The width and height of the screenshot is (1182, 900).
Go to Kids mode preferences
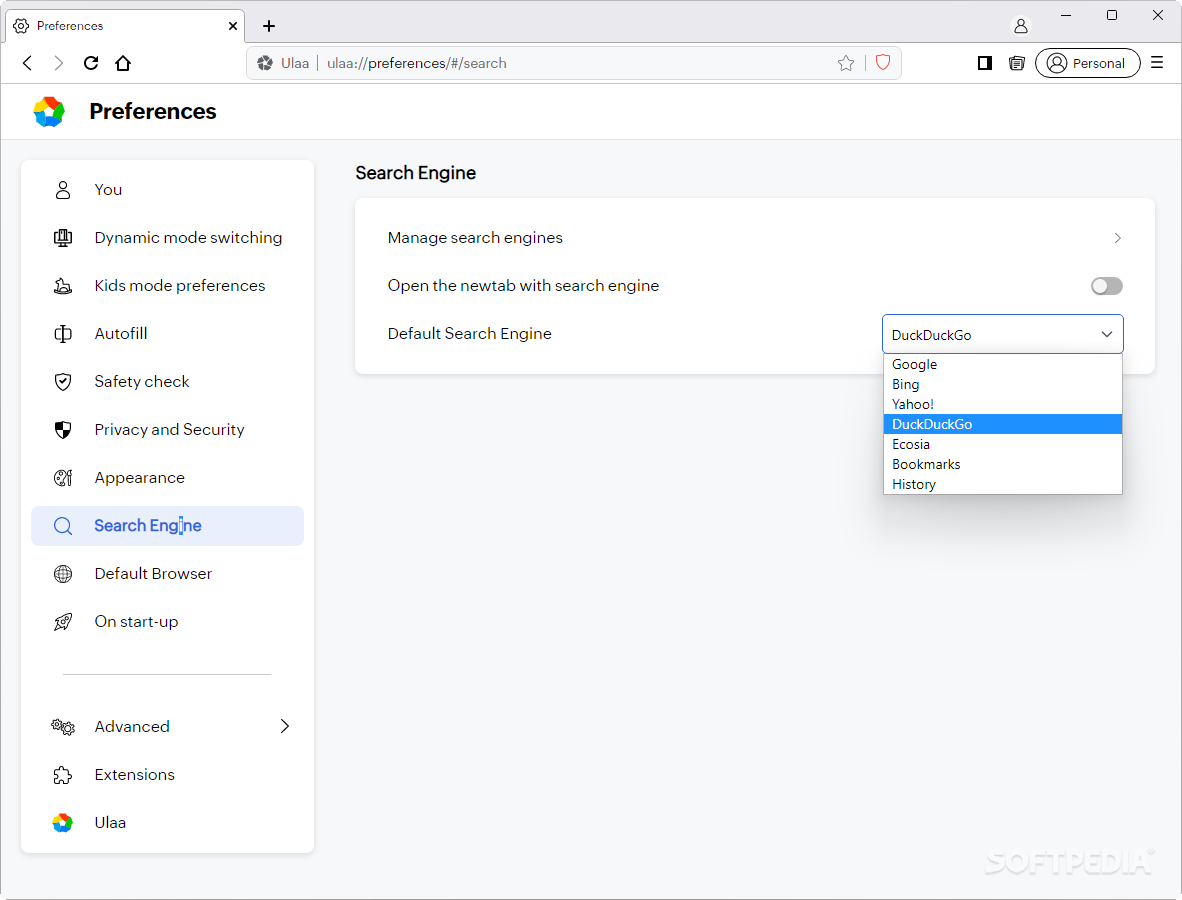167,286
